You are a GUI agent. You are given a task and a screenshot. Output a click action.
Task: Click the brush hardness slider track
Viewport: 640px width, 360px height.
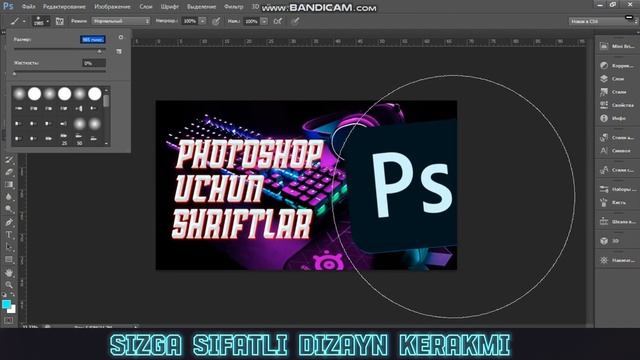60,71
